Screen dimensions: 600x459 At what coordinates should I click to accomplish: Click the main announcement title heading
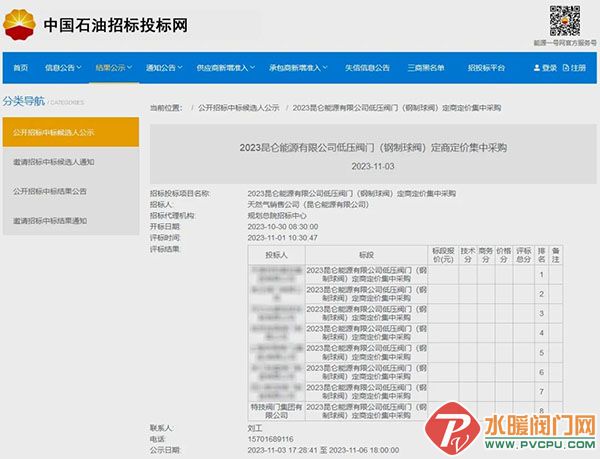click(x=373, y=148)
